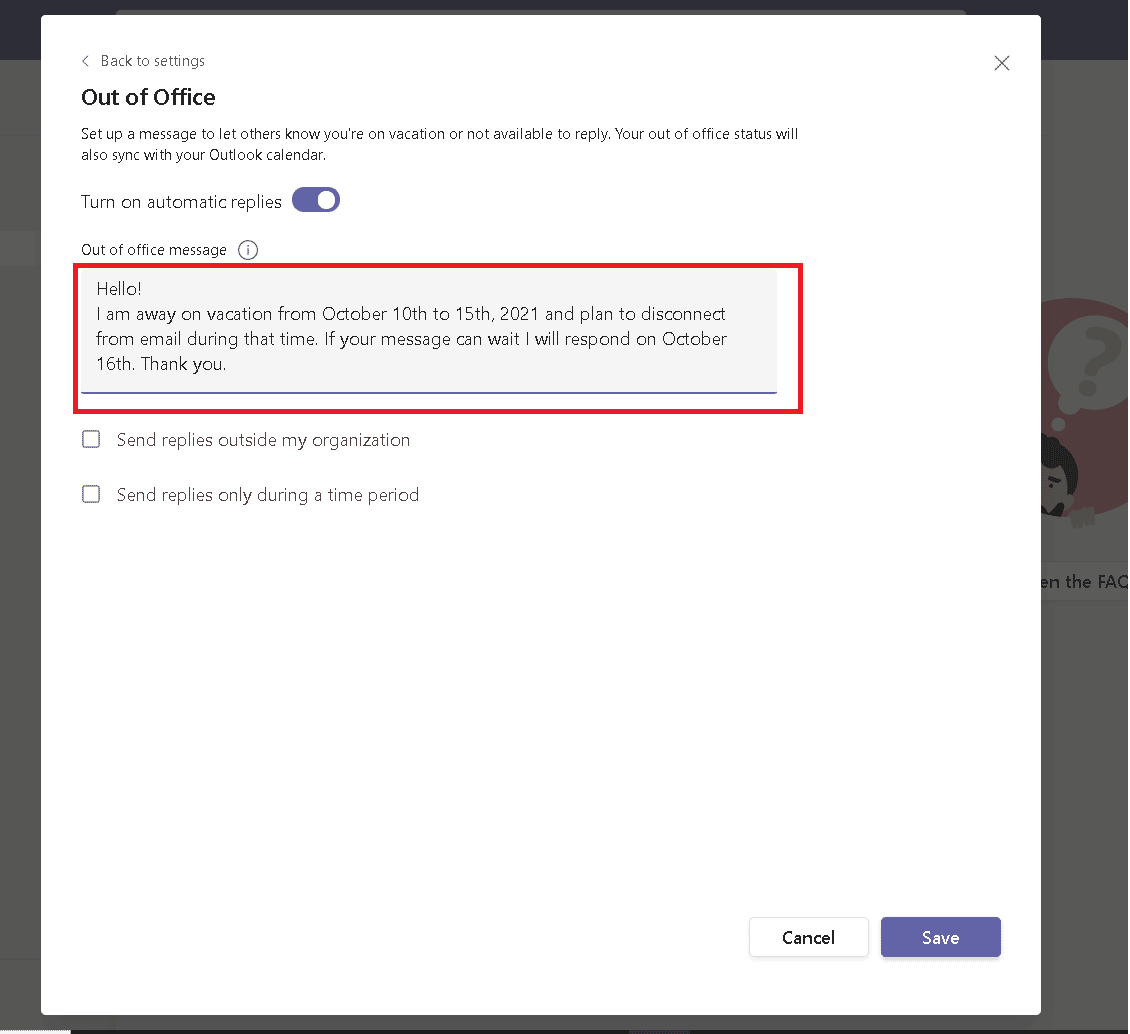This screenshot has width=1130, height=1034.
Task: Click into the out of office message box
Action: pos(429,331)
